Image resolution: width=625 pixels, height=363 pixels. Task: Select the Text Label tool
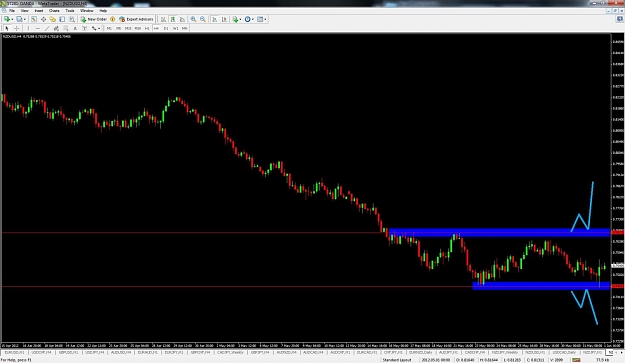coord(85,28)
